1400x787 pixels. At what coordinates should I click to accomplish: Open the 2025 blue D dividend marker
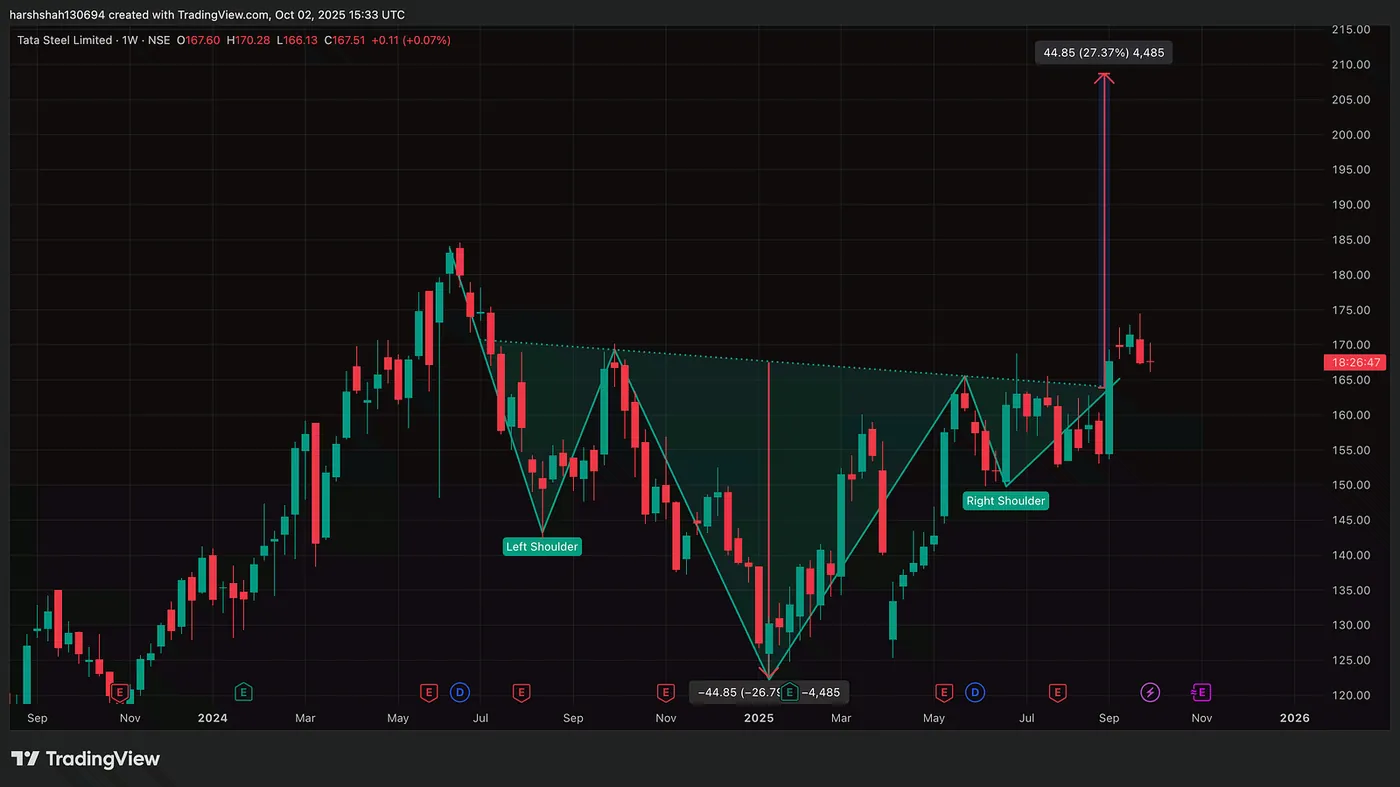coord(975,691)
